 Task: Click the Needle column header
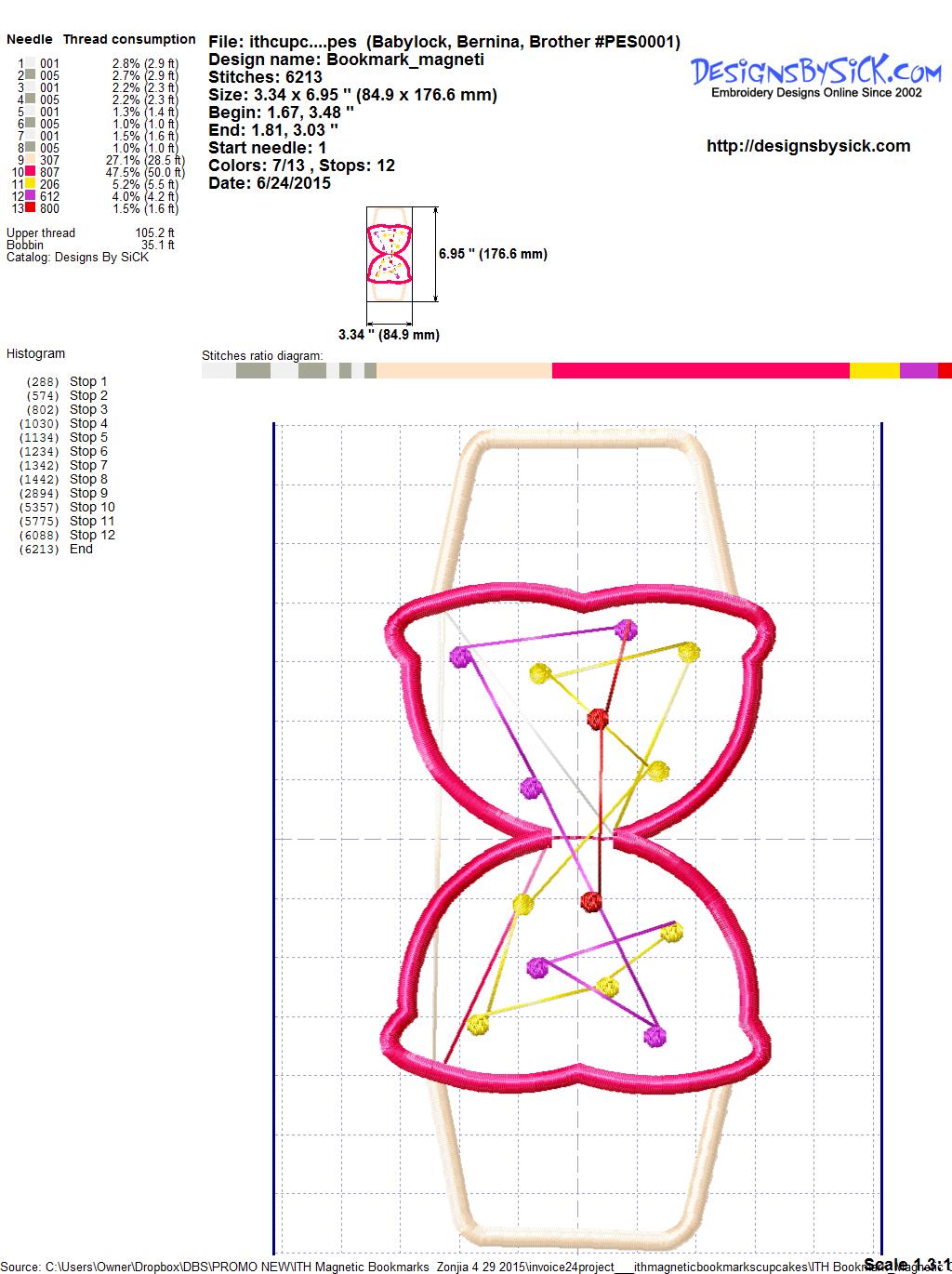pyautogui.click(x=30, y=39)
